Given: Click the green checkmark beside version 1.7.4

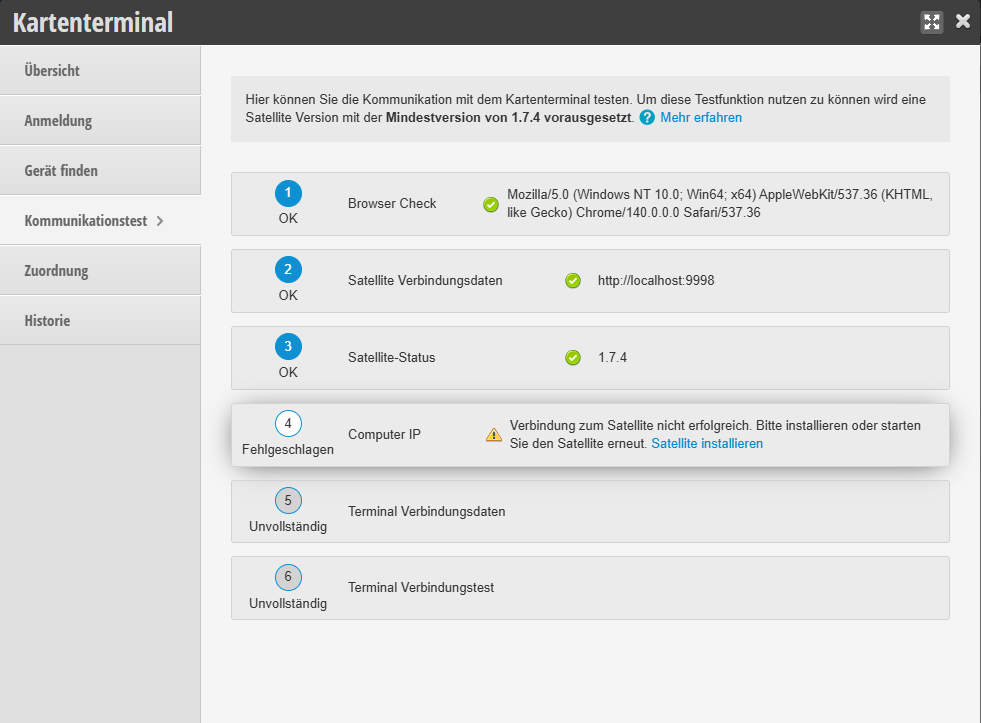Looking at the screenshot, I should tap(573, 357).
